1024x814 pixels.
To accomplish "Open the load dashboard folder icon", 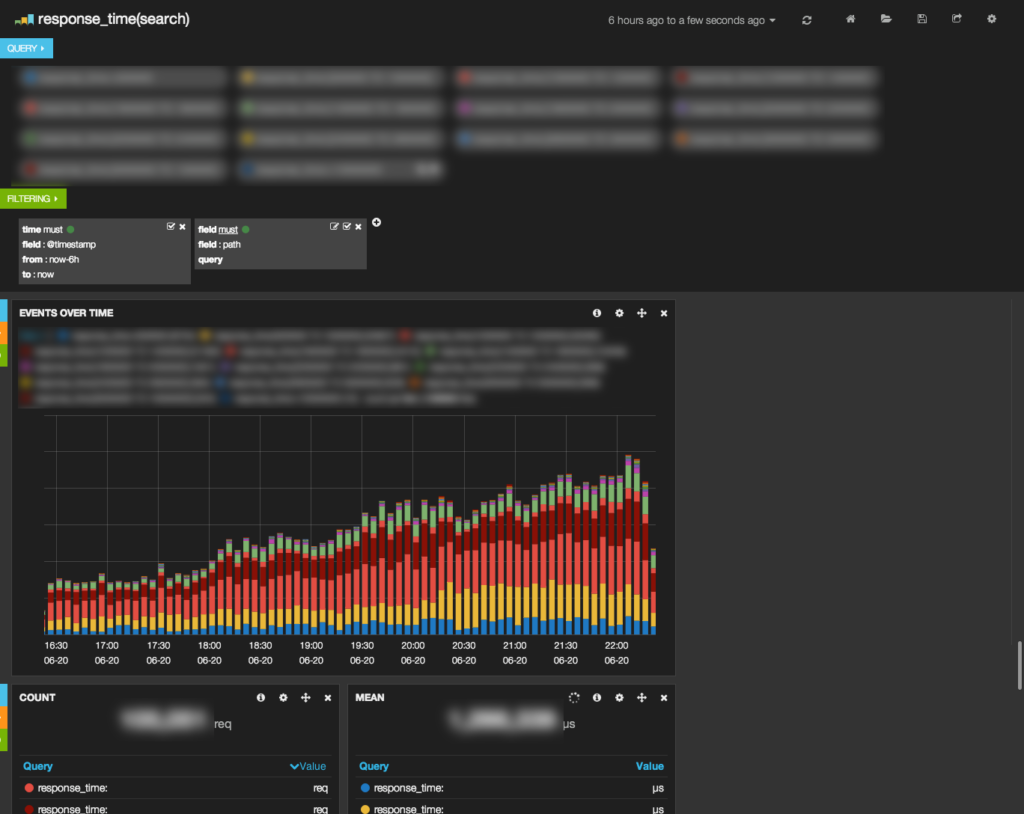I will (x=886, y=18).
